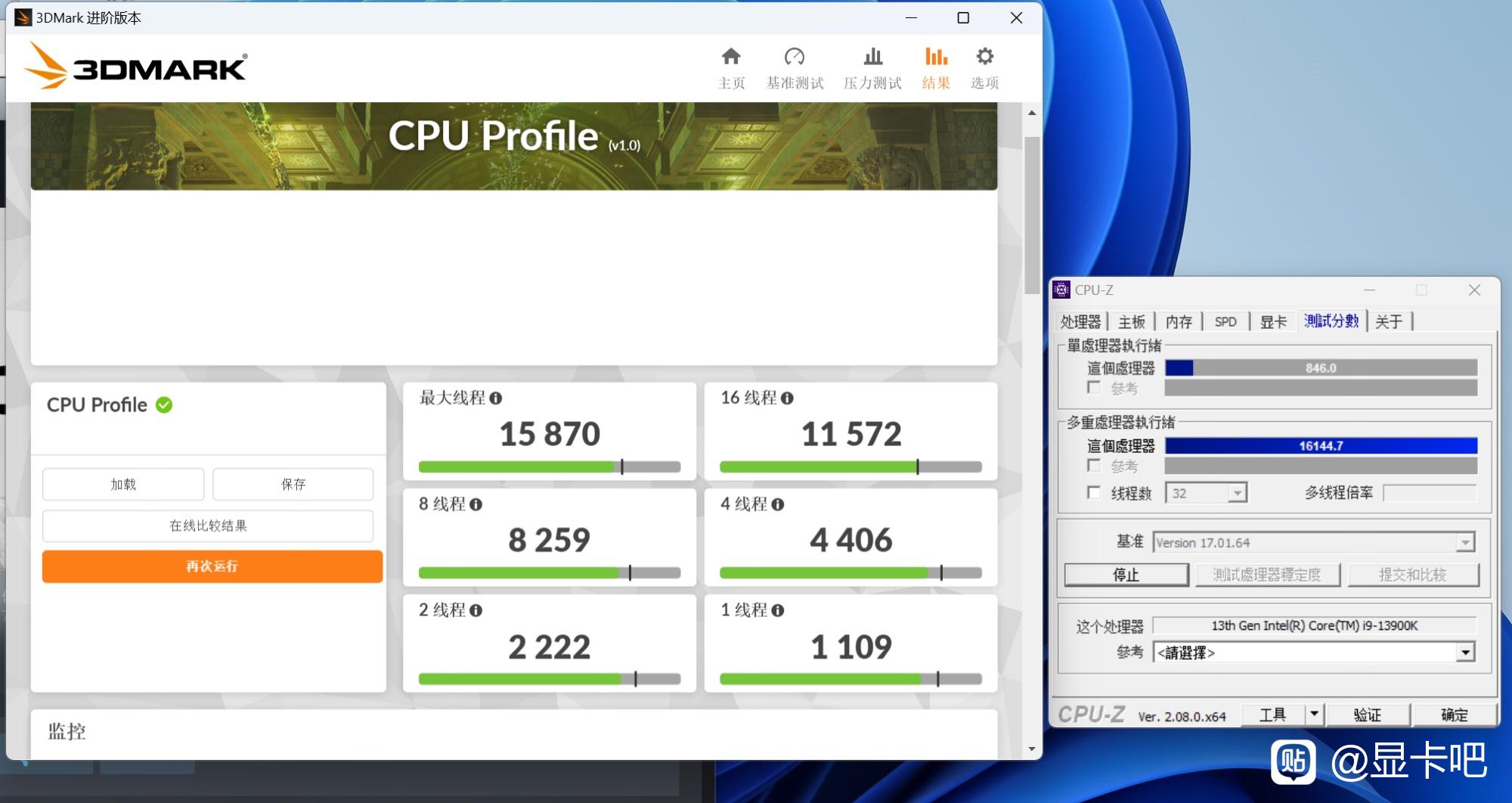Click the info icon next to 最大线程
Screen dimensions: 1512x803
[x=495, y=398]
